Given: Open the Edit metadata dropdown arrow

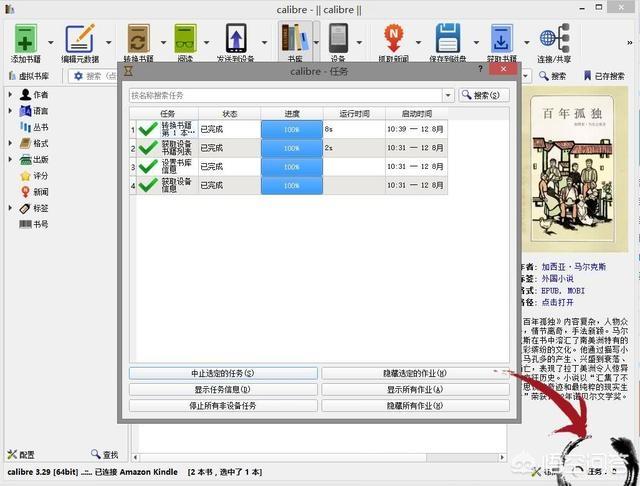Looking at the screenshot, I should [109, 42].
